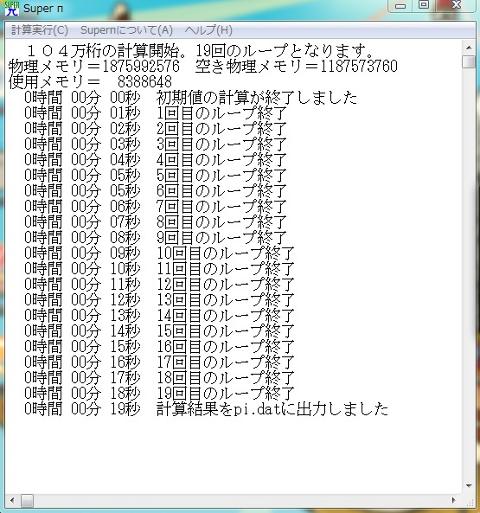Click the pi.datに出力しました result line
The width and height of the screenshot is (480, 513).
[206, 409]
